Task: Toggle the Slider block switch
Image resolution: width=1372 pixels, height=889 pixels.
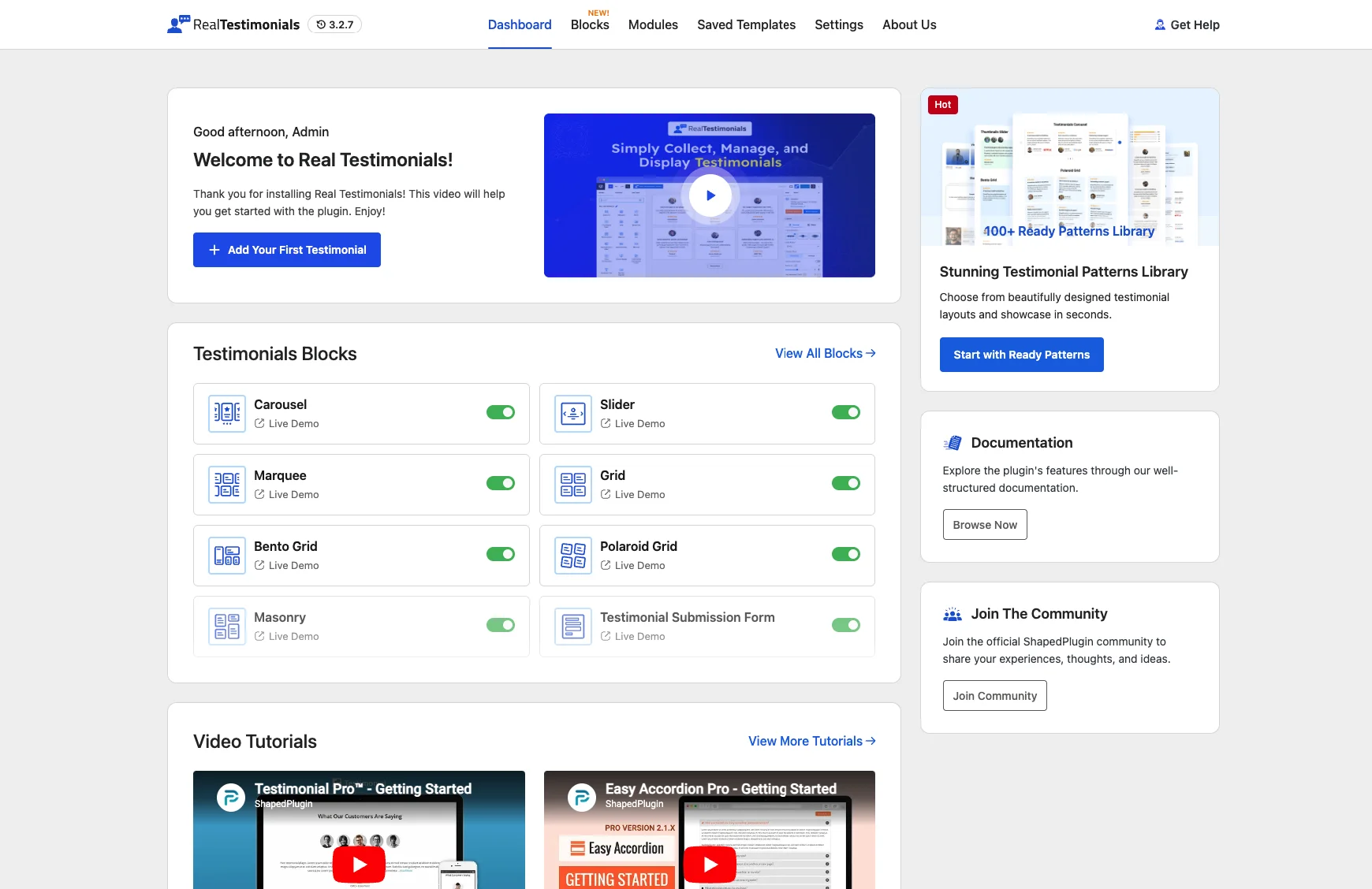Action: tap(846, 412)
